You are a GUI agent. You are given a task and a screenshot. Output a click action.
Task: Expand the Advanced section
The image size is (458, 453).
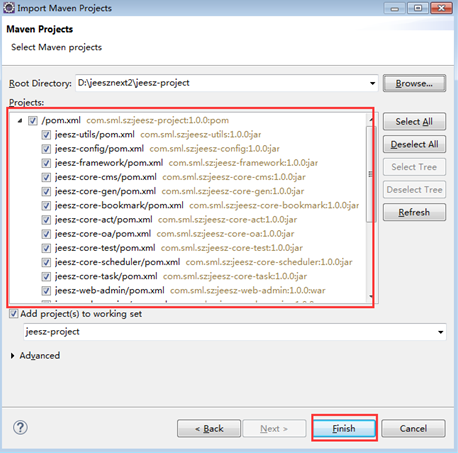pos(12,356)
